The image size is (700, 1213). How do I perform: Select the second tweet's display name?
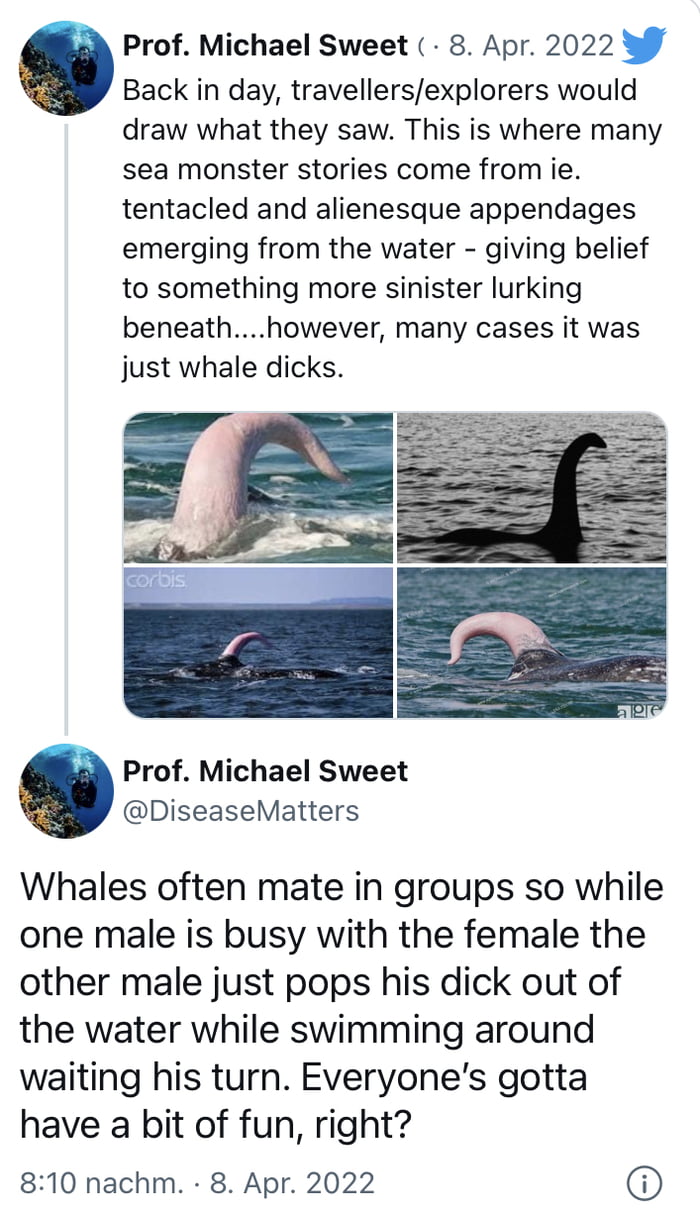tap(265, 771)
